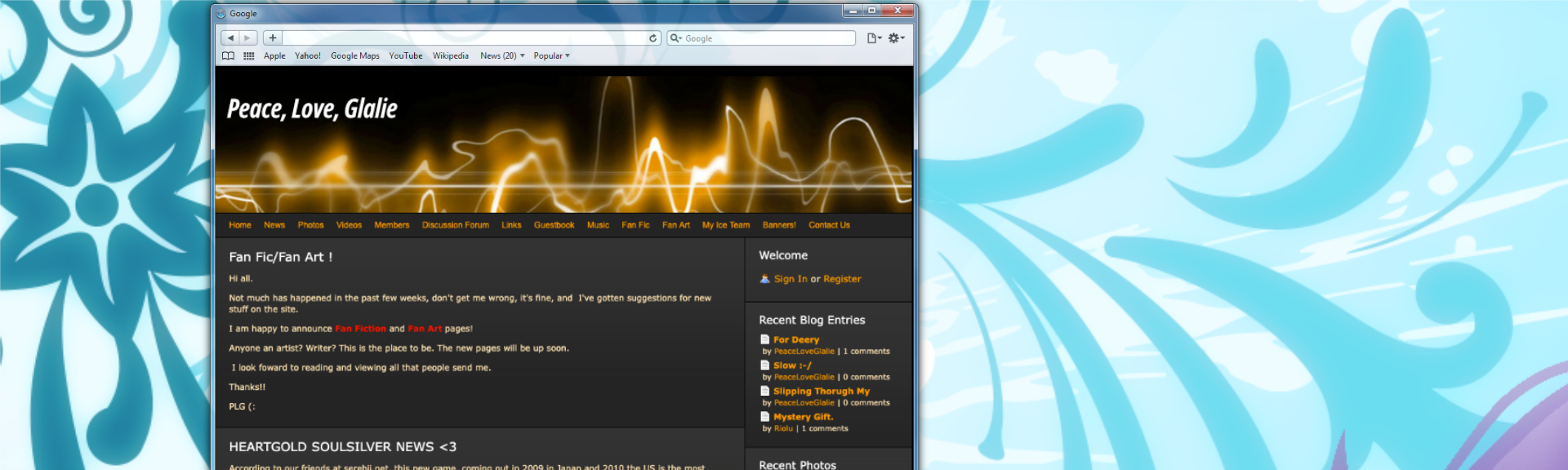This screenshot has width=1568, height=470.
Task: Open the page menu icon
Action: click(873, 38)
